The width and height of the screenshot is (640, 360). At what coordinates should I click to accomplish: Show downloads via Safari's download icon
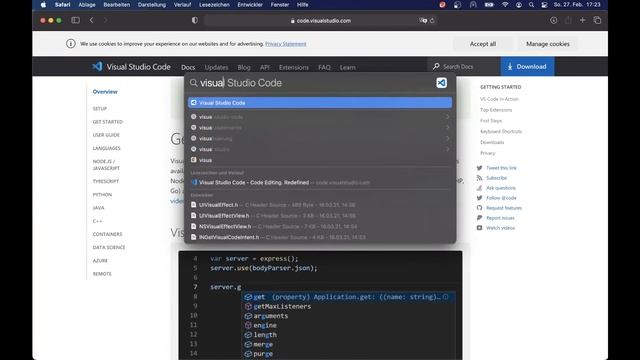click(553, 20)
